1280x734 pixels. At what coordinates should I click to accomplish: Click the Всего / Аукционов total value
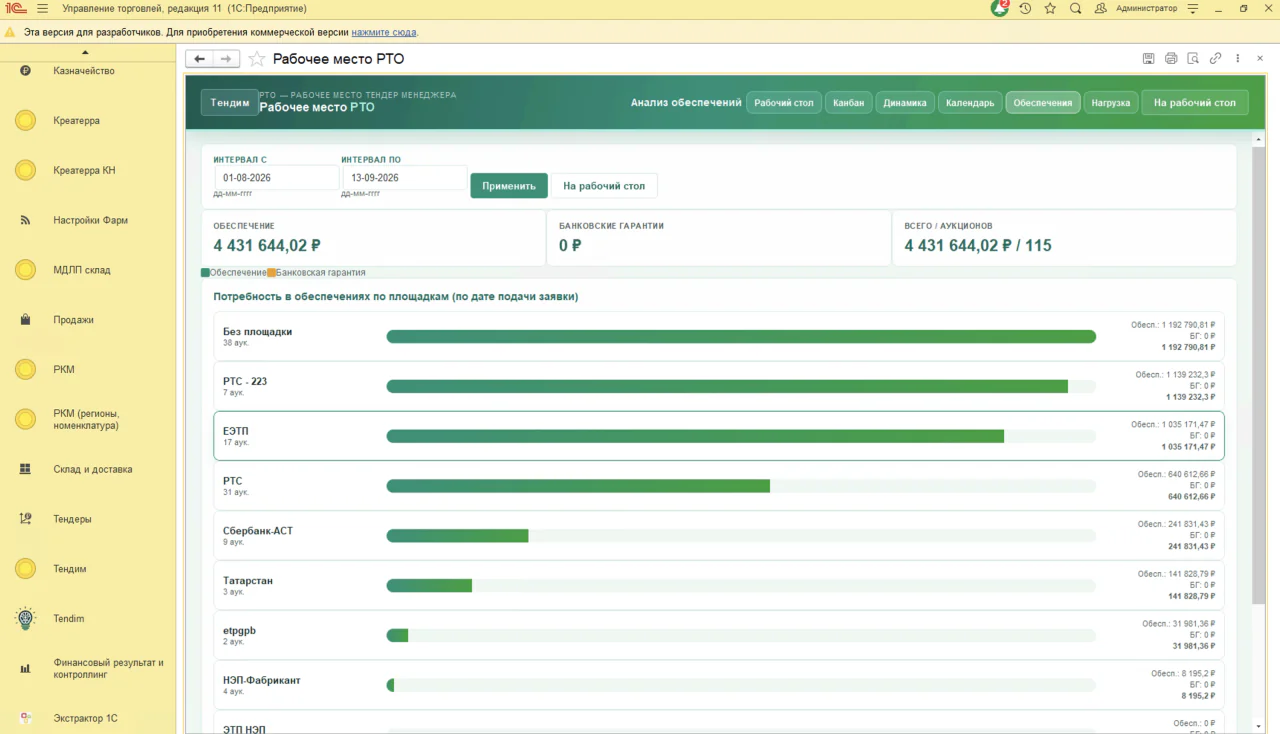click(978, 245)
